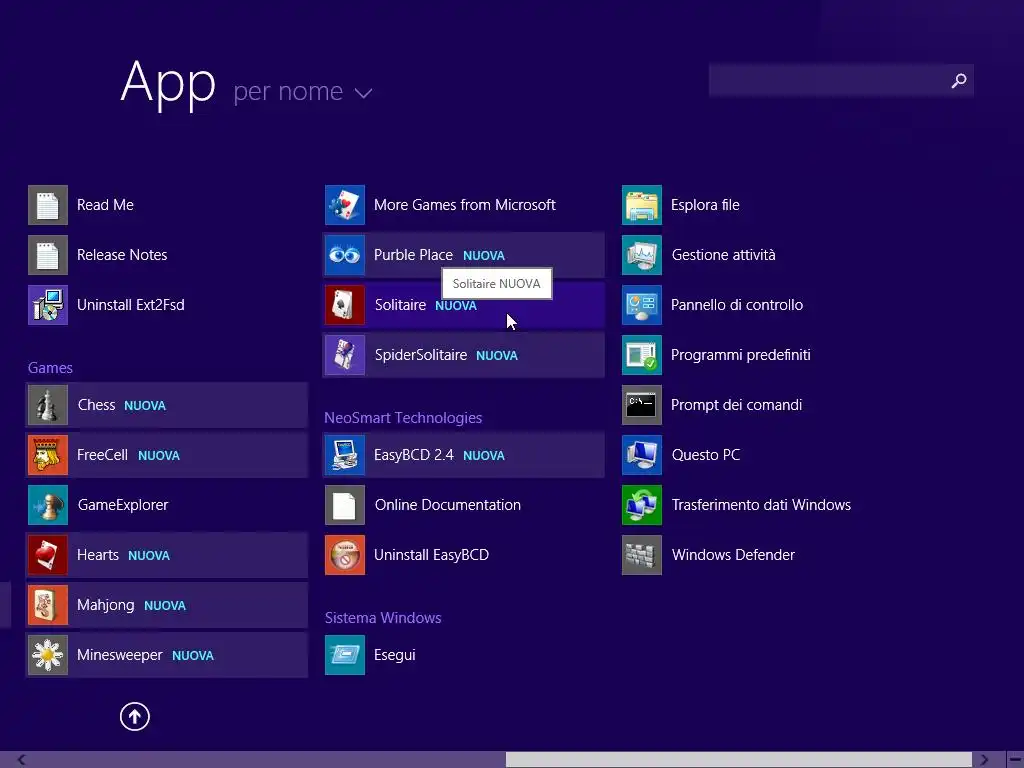Launch the Uninstall EasyBCD icon

tap(345, 555)
